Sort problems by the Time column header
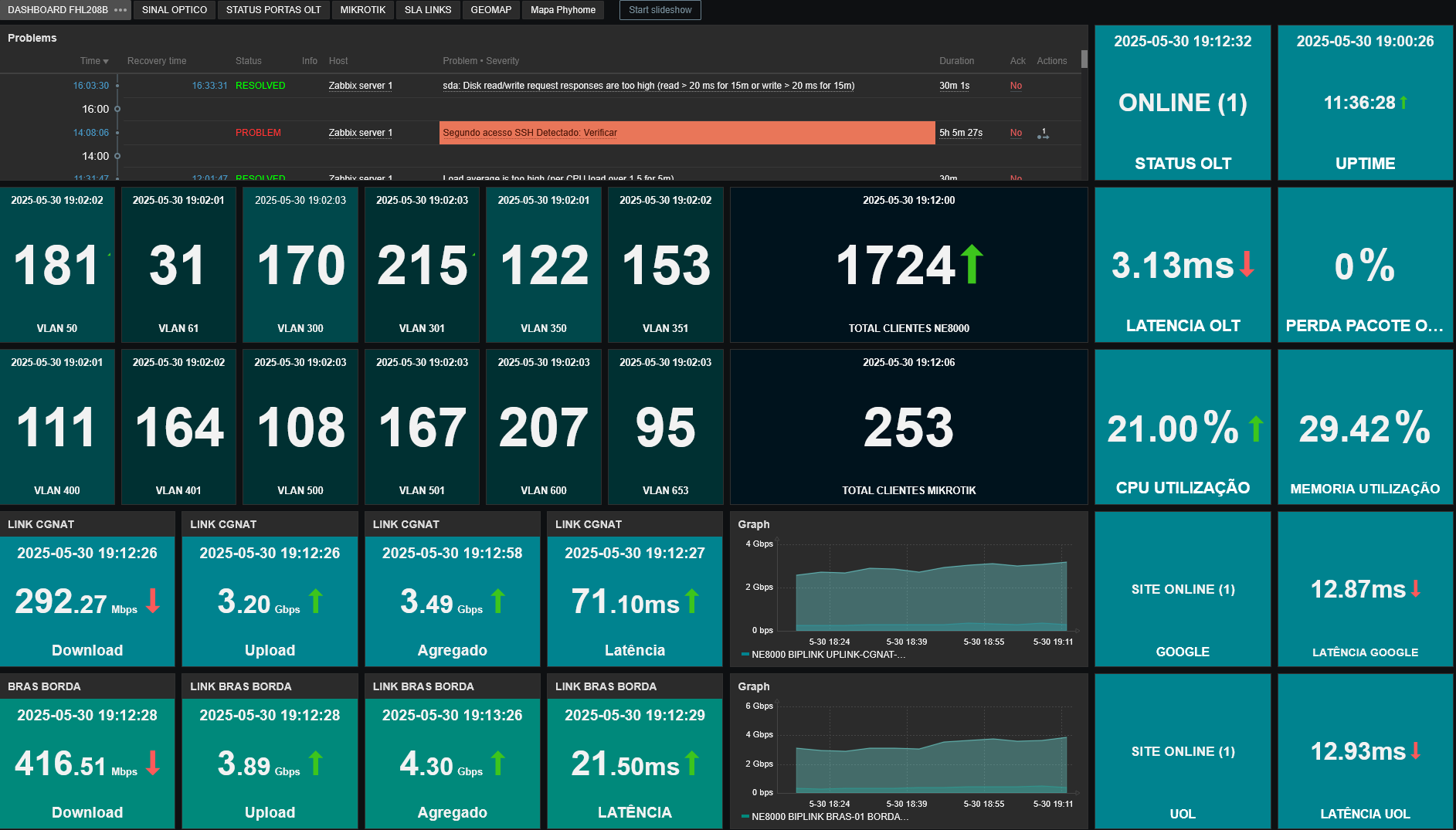 (x=93, y=61)
